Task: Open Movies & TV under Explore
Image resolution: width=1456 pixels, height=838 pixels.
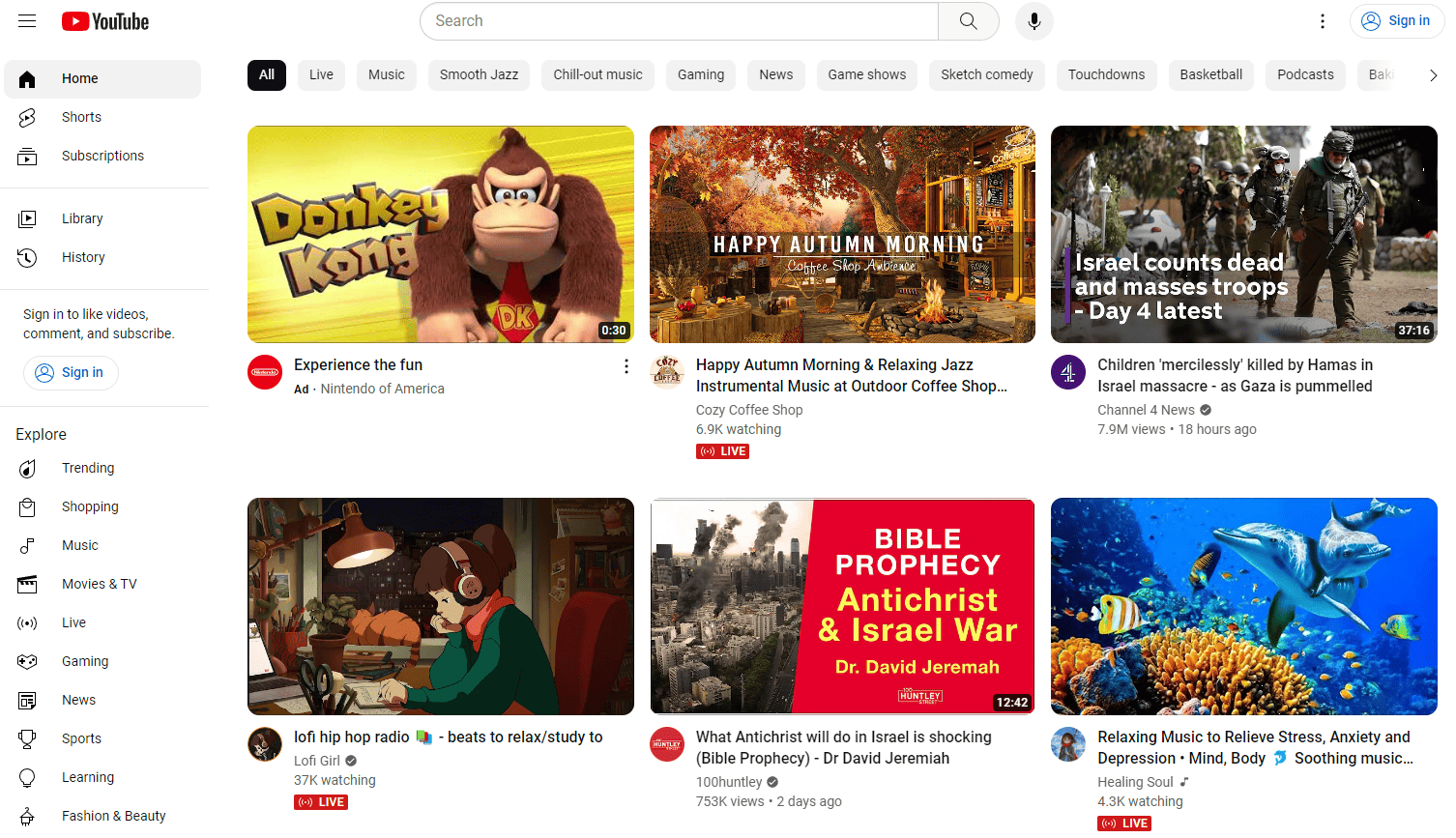Action: 102,584
